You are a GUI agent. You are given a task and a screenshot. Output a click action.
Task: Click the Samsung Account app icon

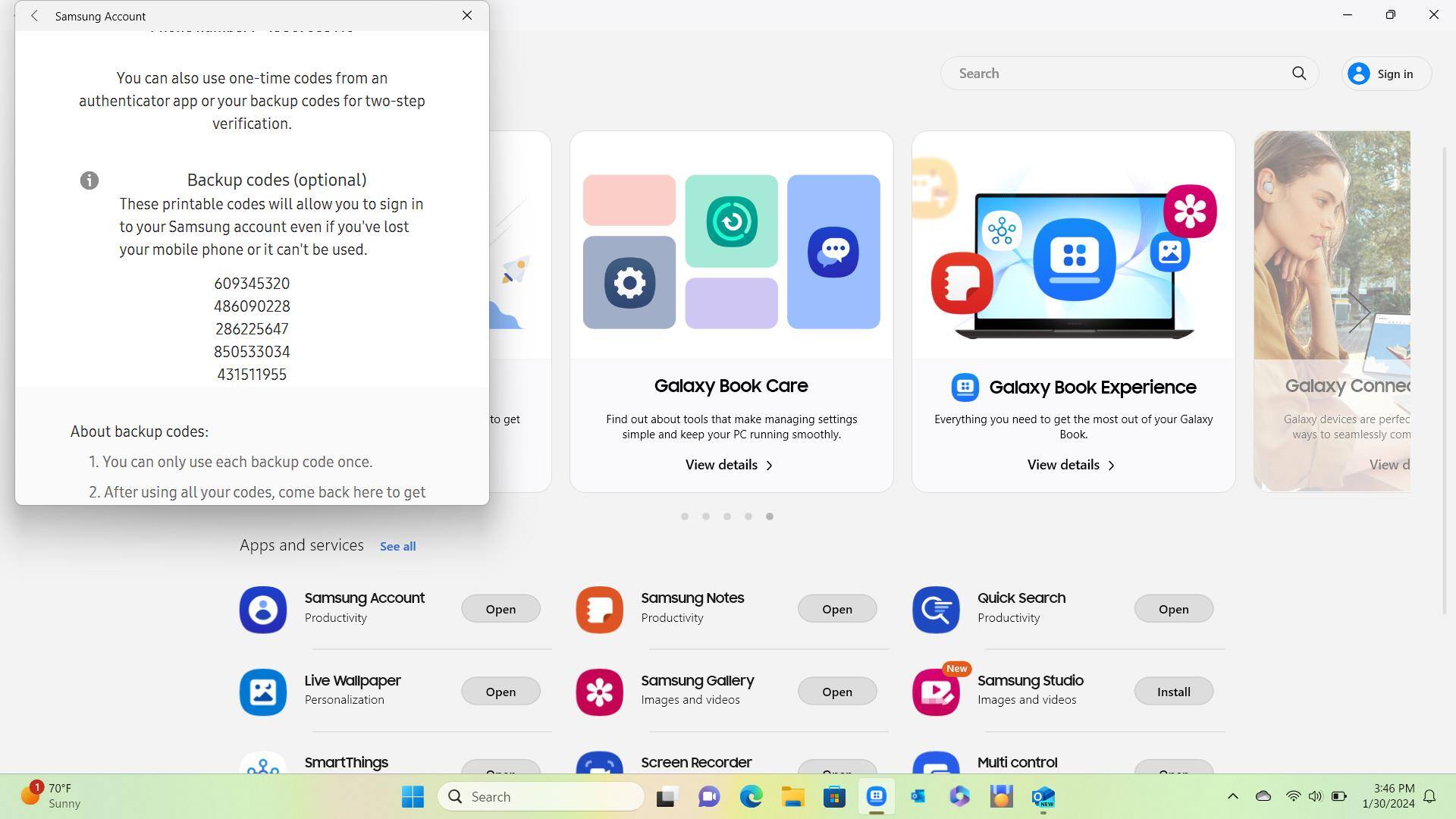click(x=263, y=610)
